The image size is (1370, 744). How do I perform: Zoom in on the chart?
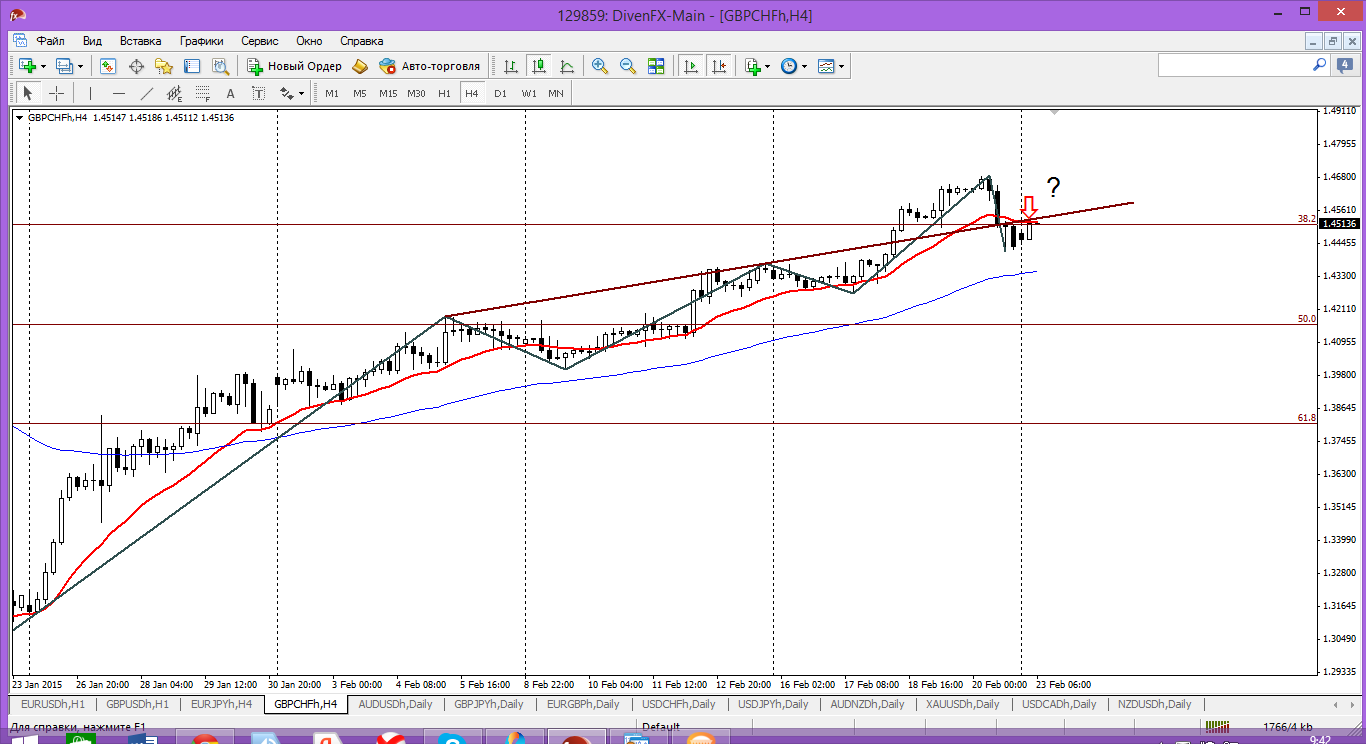(600, 66)
